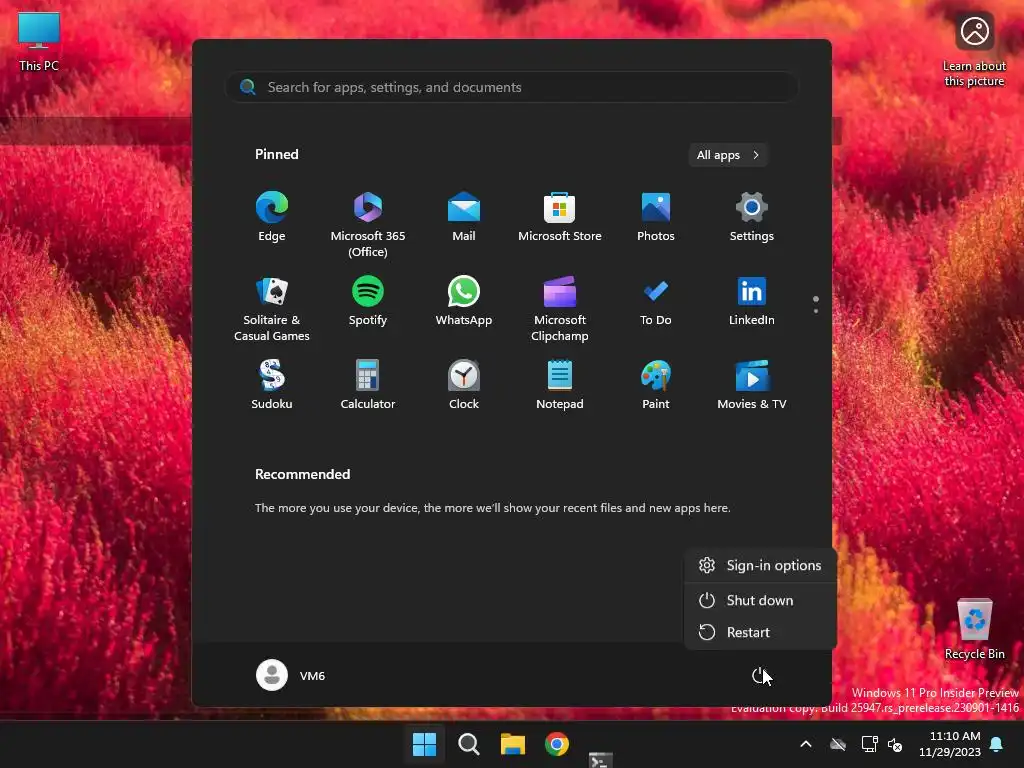Click the OneDrive cloud tray icon

click(x=838, y=744)
